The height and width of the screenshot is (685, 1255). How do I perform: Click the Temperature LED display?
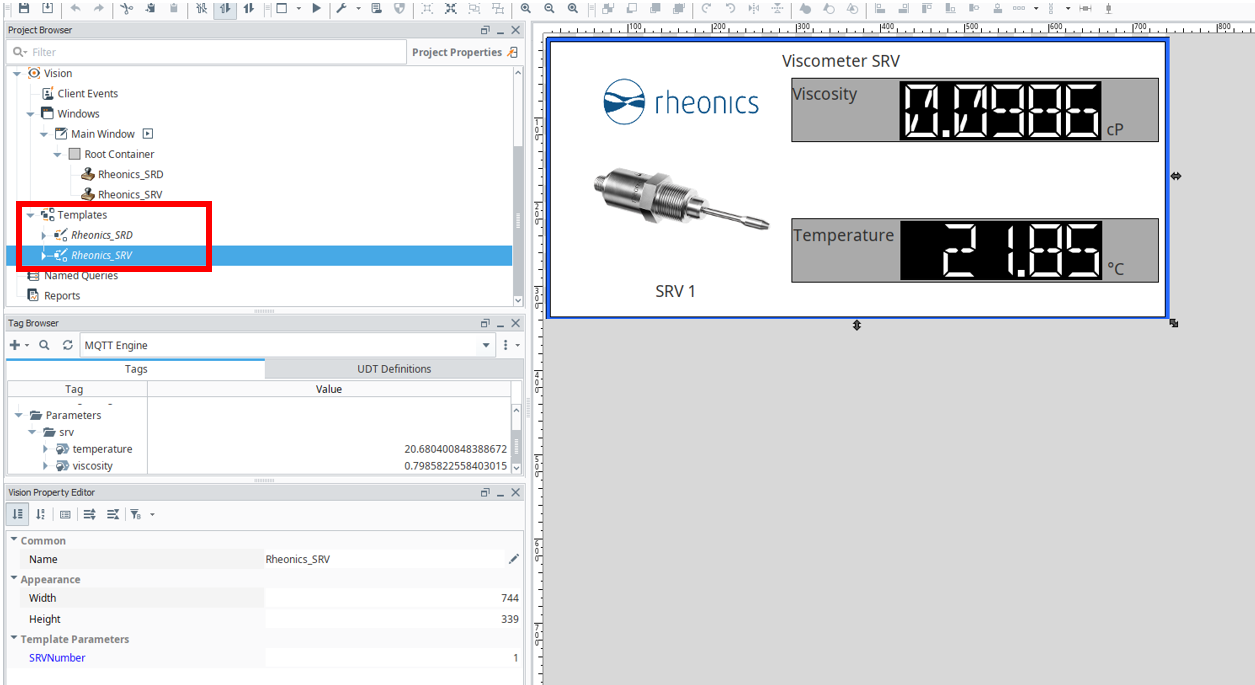(x=1000, y=250)
